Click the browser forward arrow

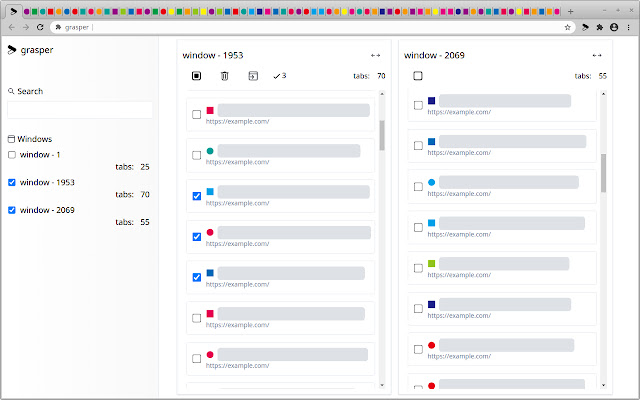coord(26,27)
